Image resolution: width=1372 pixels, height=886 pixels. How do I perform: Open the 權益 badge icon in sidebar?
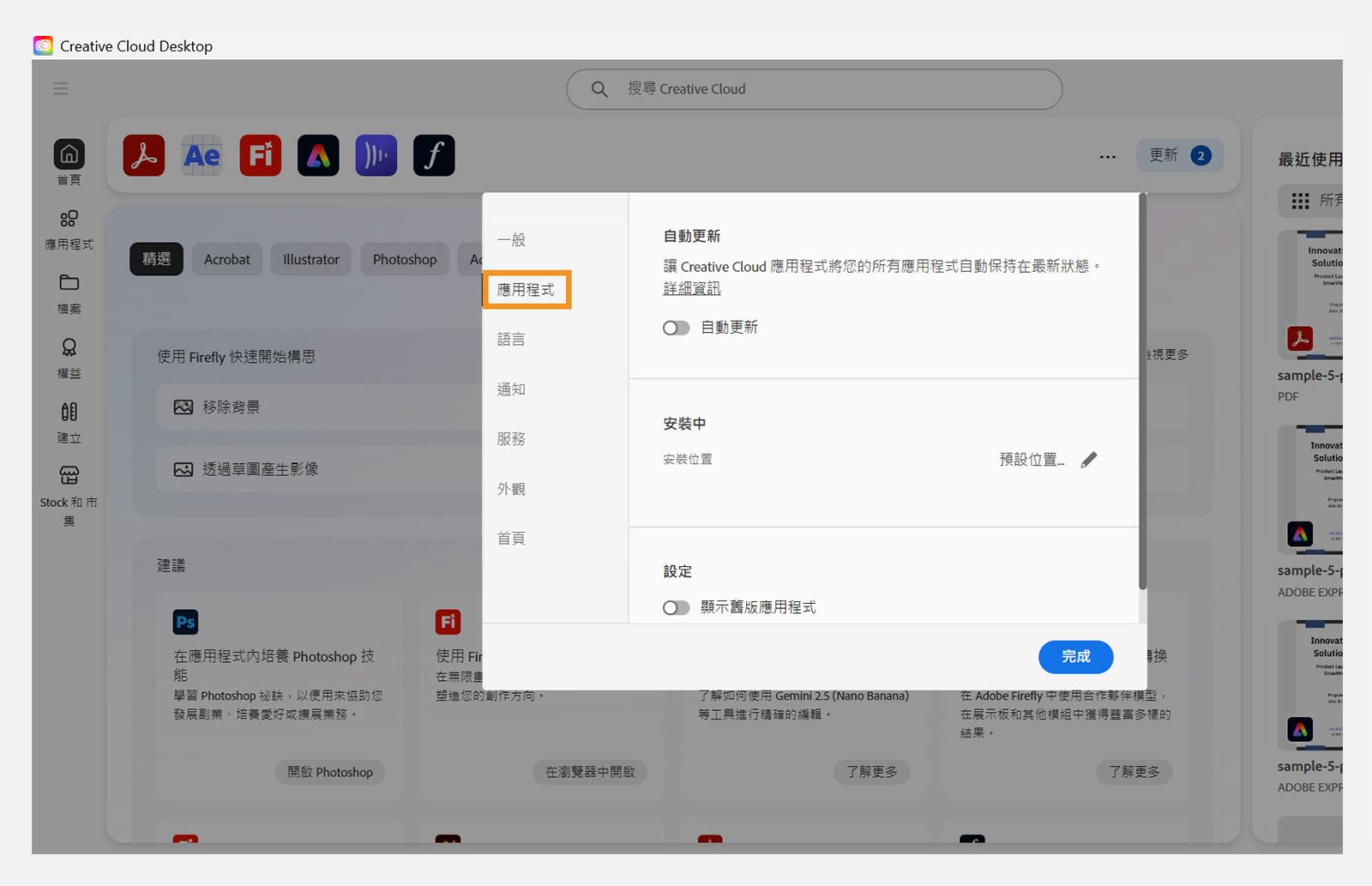coord(69,347)
